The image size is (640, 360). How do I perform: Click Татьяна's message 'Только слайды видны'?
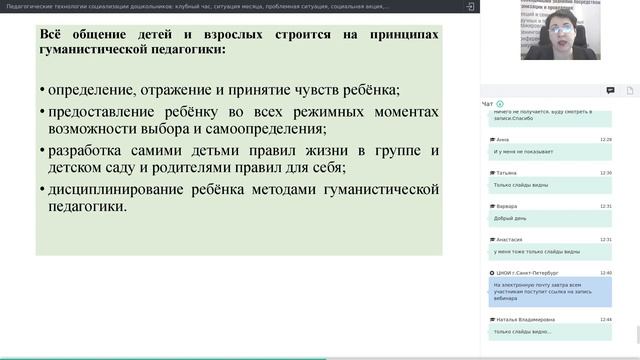point(550,185)
